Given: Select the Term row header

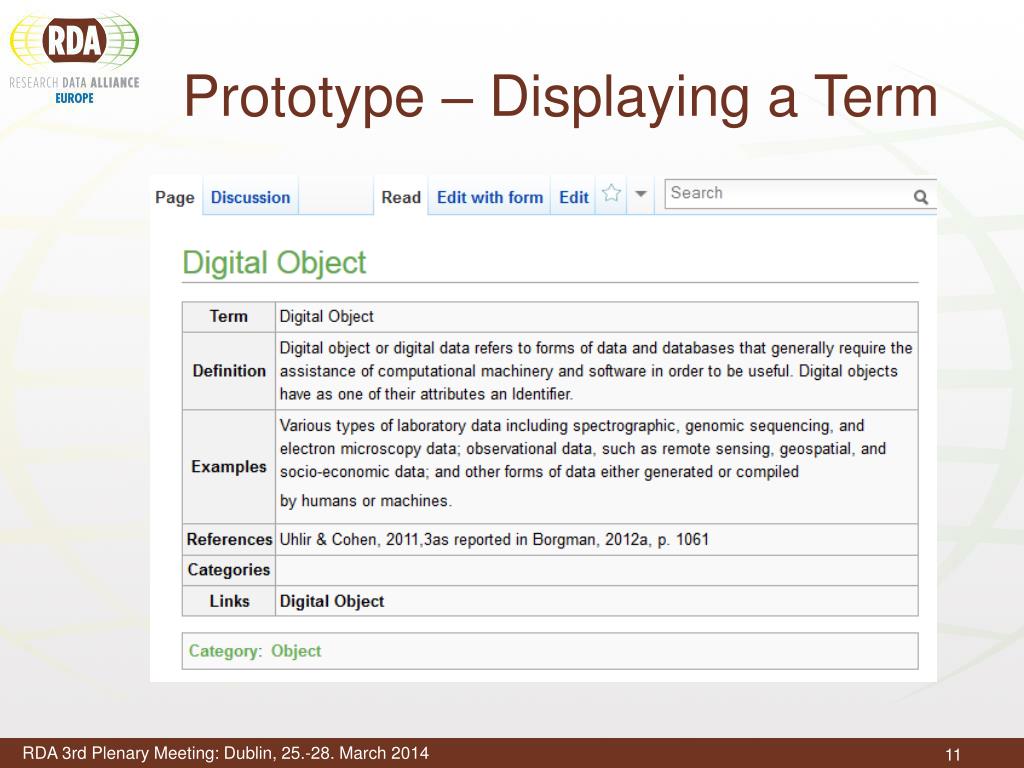Looking at the screenshot, I should pos(229,317).
